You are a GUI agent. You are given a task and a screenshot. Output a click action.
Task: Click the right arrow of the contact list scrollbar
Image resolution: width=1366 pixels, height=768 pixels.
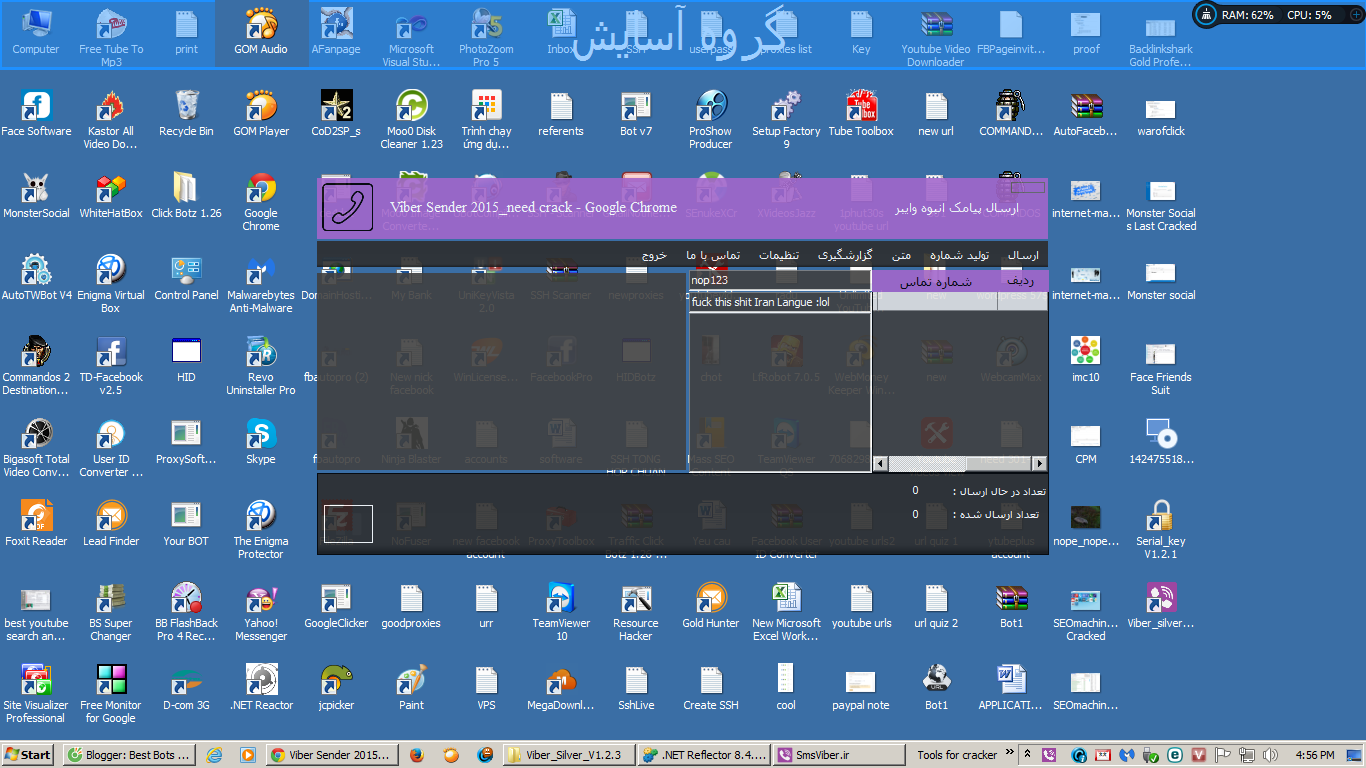[x=1040, y=464]
